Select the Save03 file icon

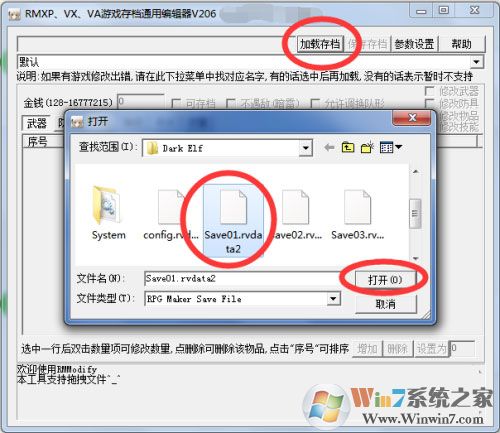[x=357, y=207]
